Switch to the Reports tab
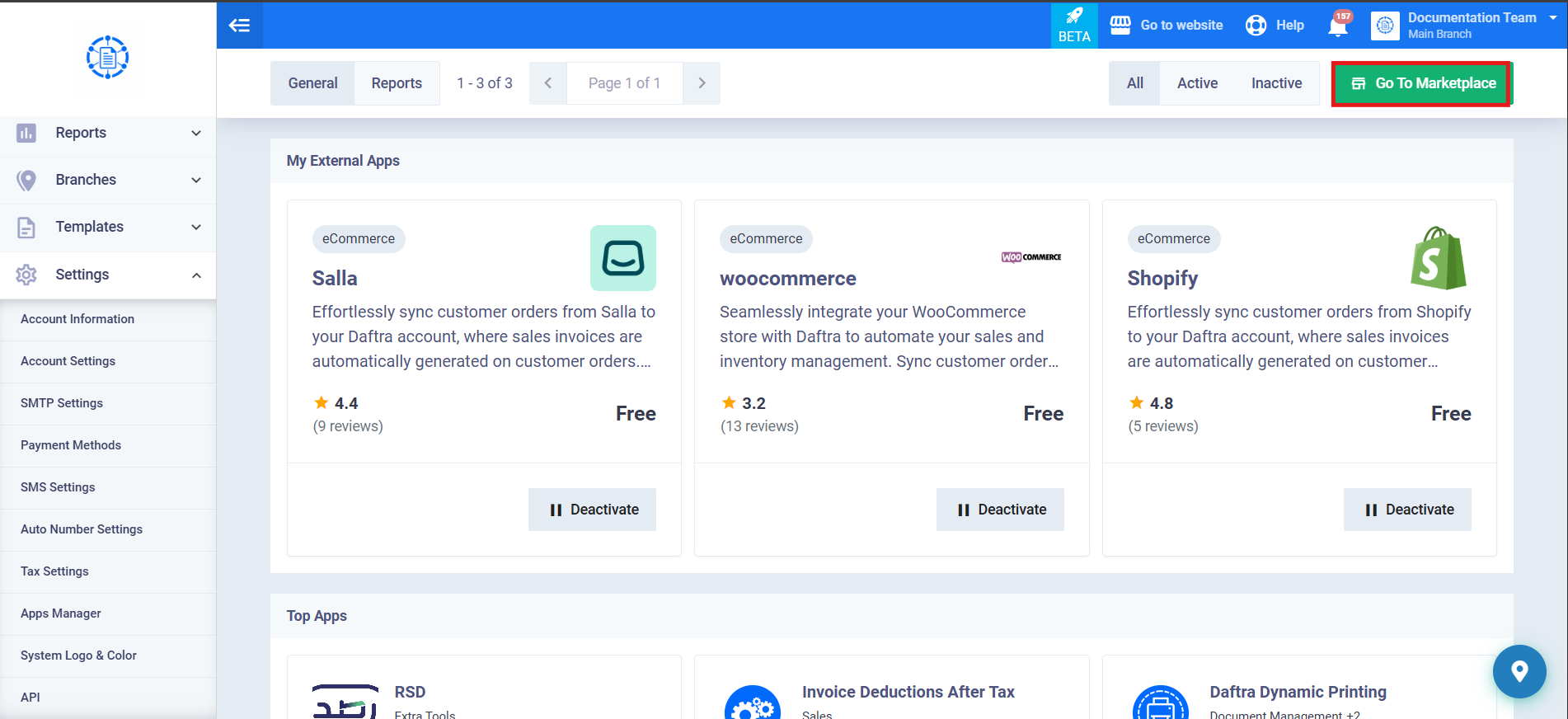The height and width of the screenshot is (719, 1568). tap(397, 83)
